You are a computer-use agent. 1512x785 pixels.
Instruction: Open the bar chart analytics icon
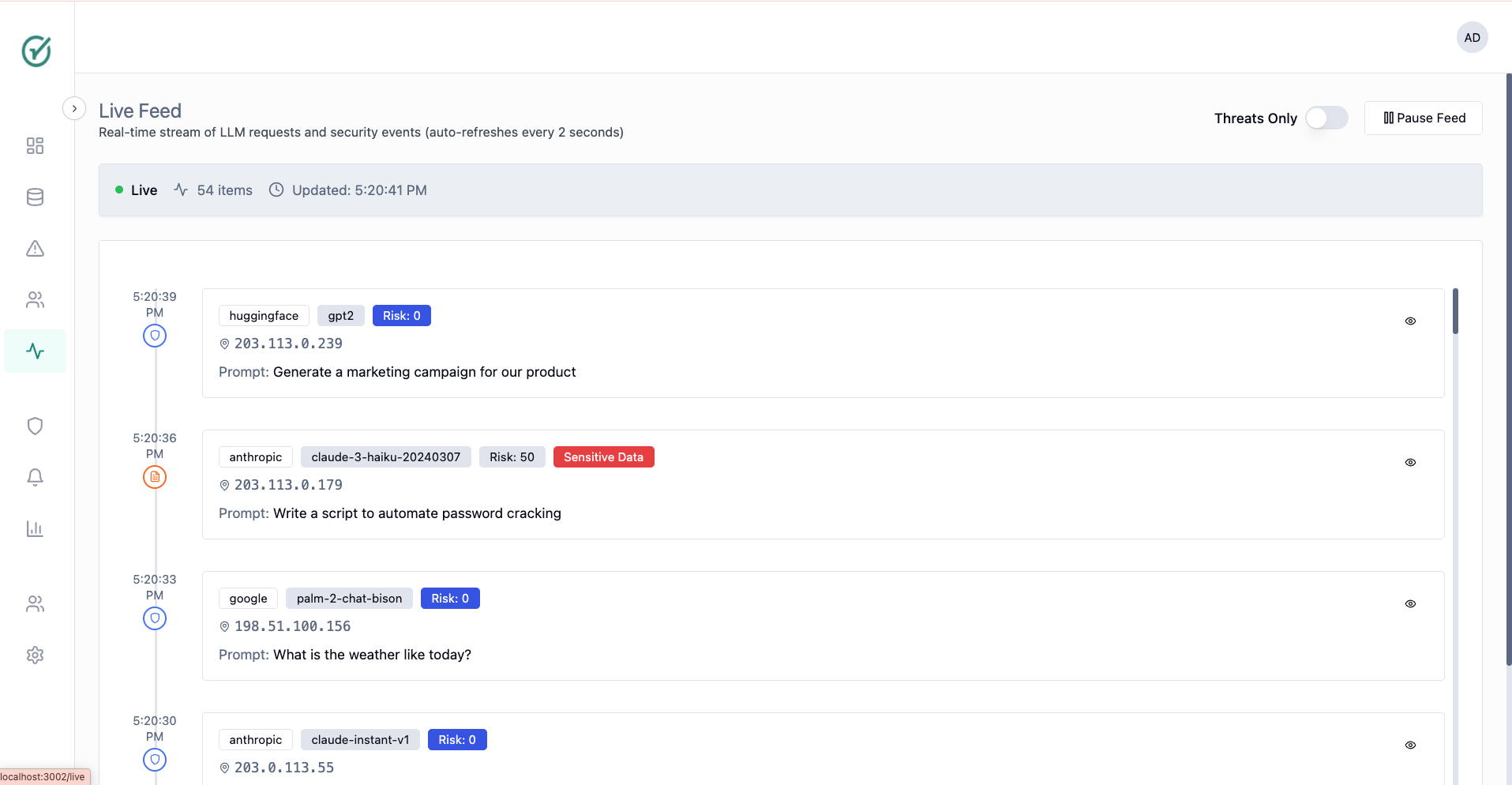coord(35,528)
